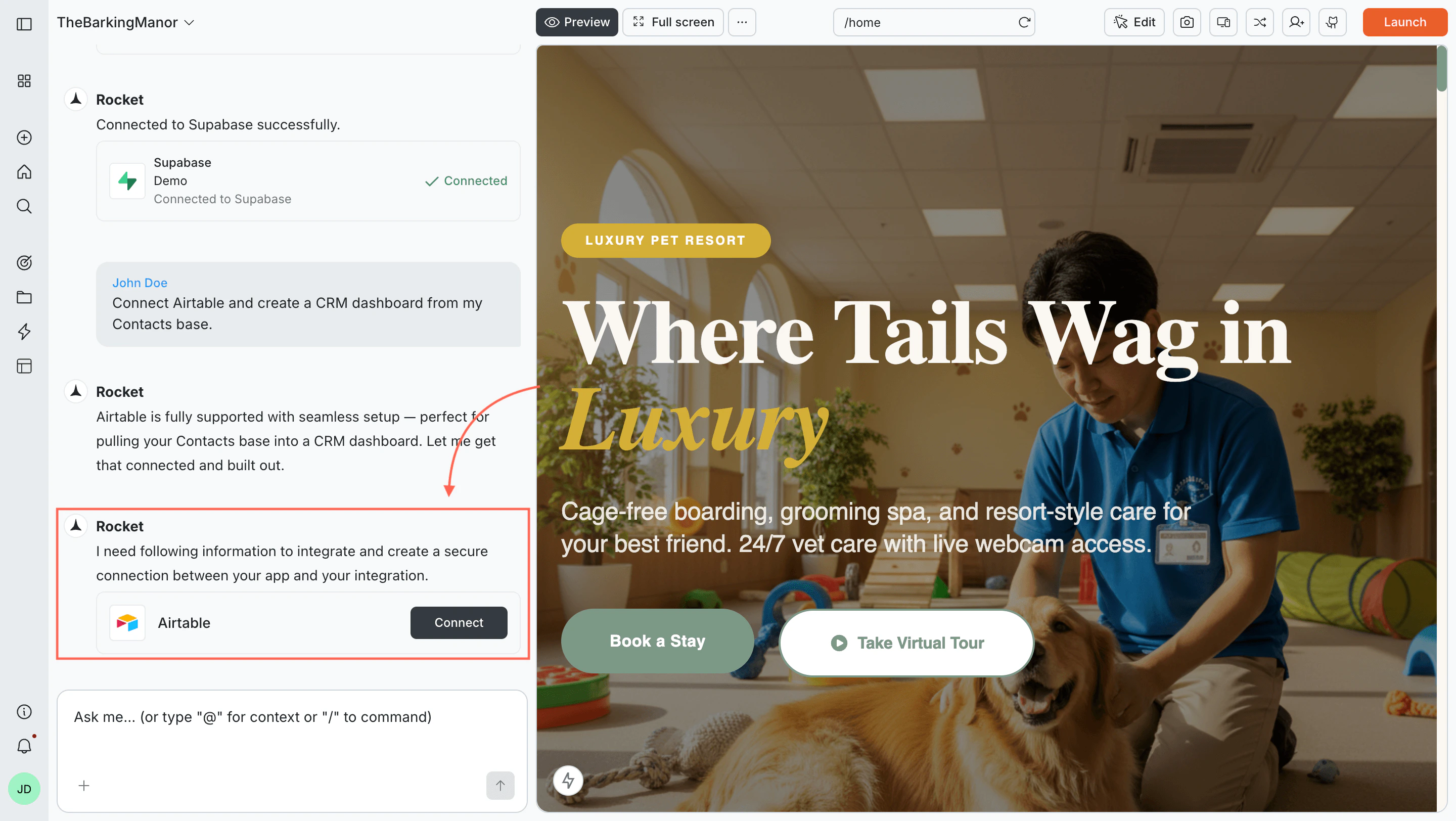Image resolution: width=1456 pixels, height=821 pixels.
Task: Toggle the left sidebar panel icon
Action: tap(24, 24)
